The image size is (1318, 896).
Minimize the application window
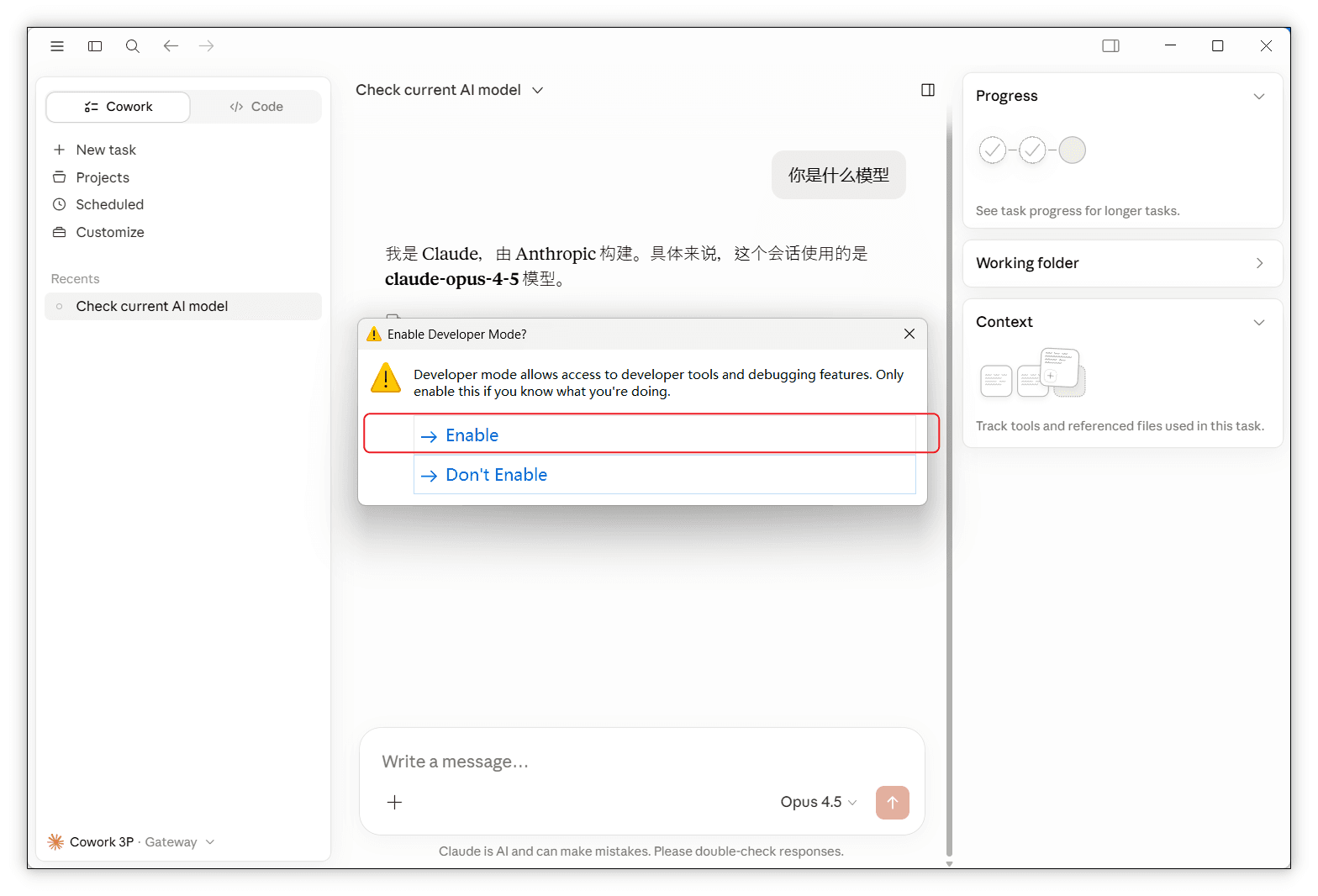[1170, 46]
